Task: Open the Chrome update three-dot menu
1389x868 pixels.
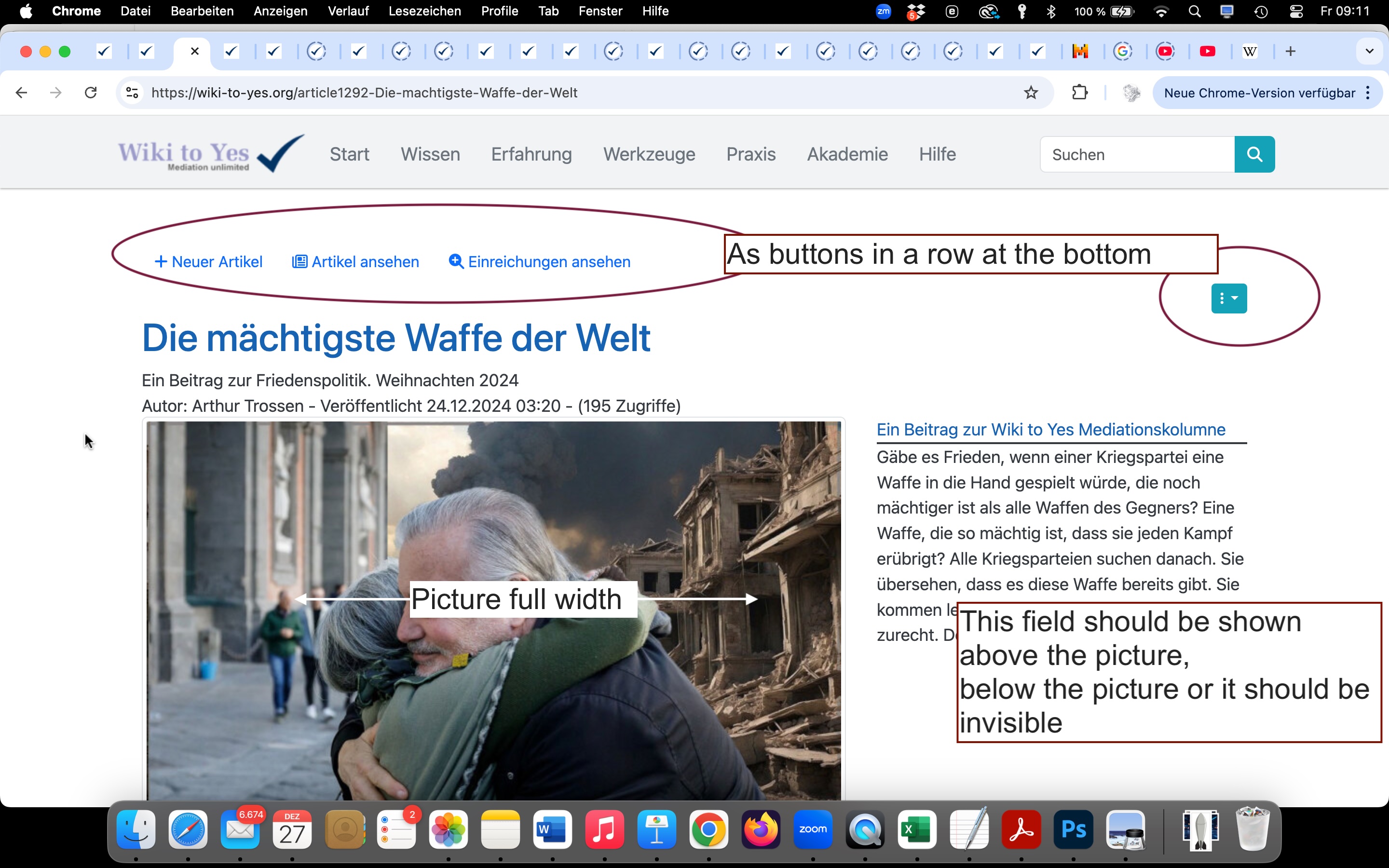Action: [x=1368, y=93]
